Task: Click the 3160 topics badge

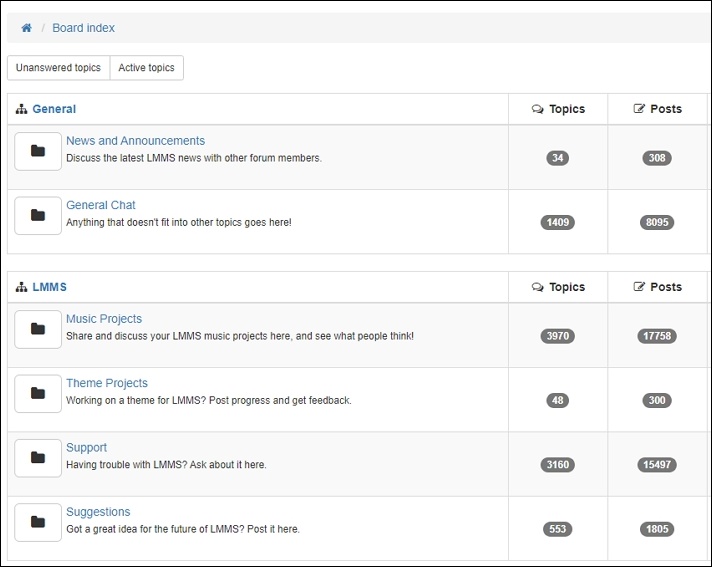Action: [558, 465]
